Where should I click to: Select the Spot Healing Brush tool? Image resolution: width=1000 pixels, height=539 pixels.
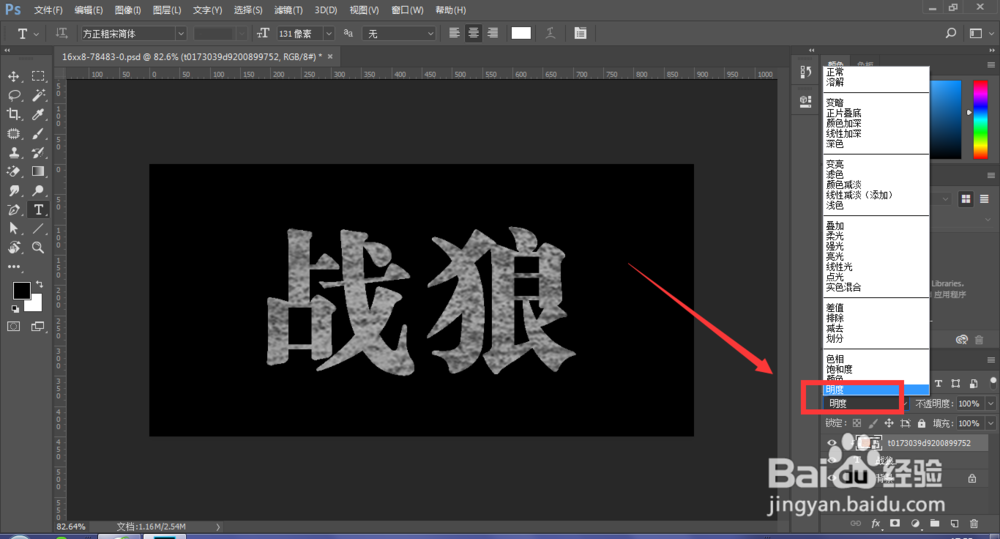[13, 133]
